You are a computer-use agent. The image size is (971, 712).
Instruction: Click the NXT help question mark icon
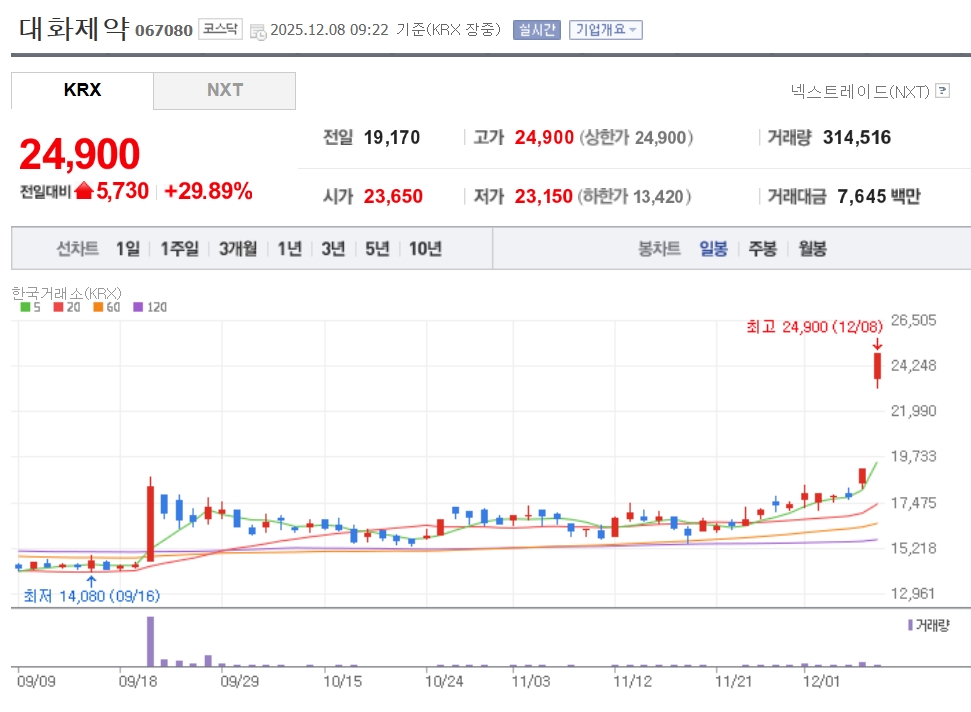(942, 91)
